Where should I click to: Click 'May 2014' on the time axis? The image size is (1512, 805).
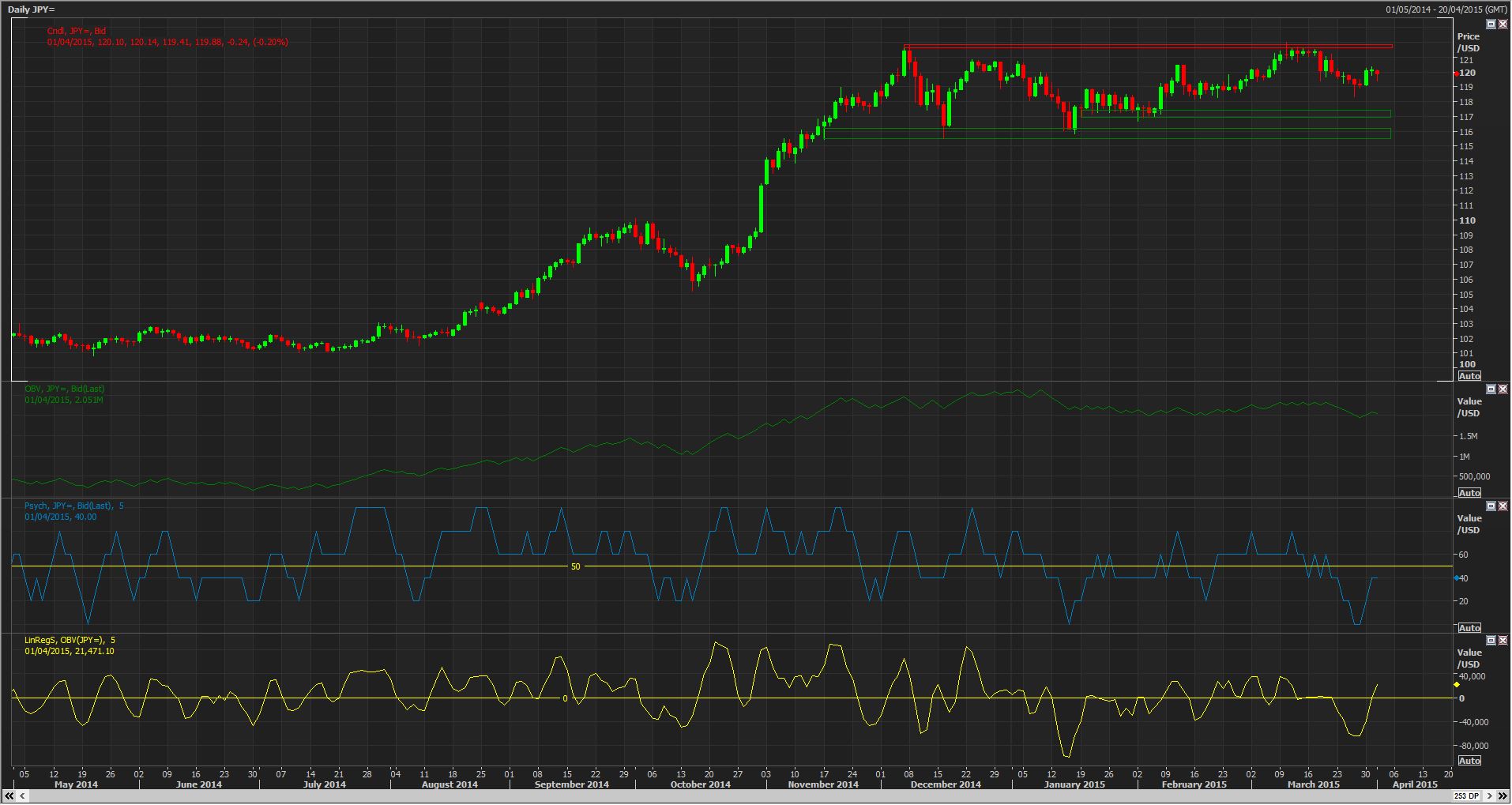click(x=76, y=784)
